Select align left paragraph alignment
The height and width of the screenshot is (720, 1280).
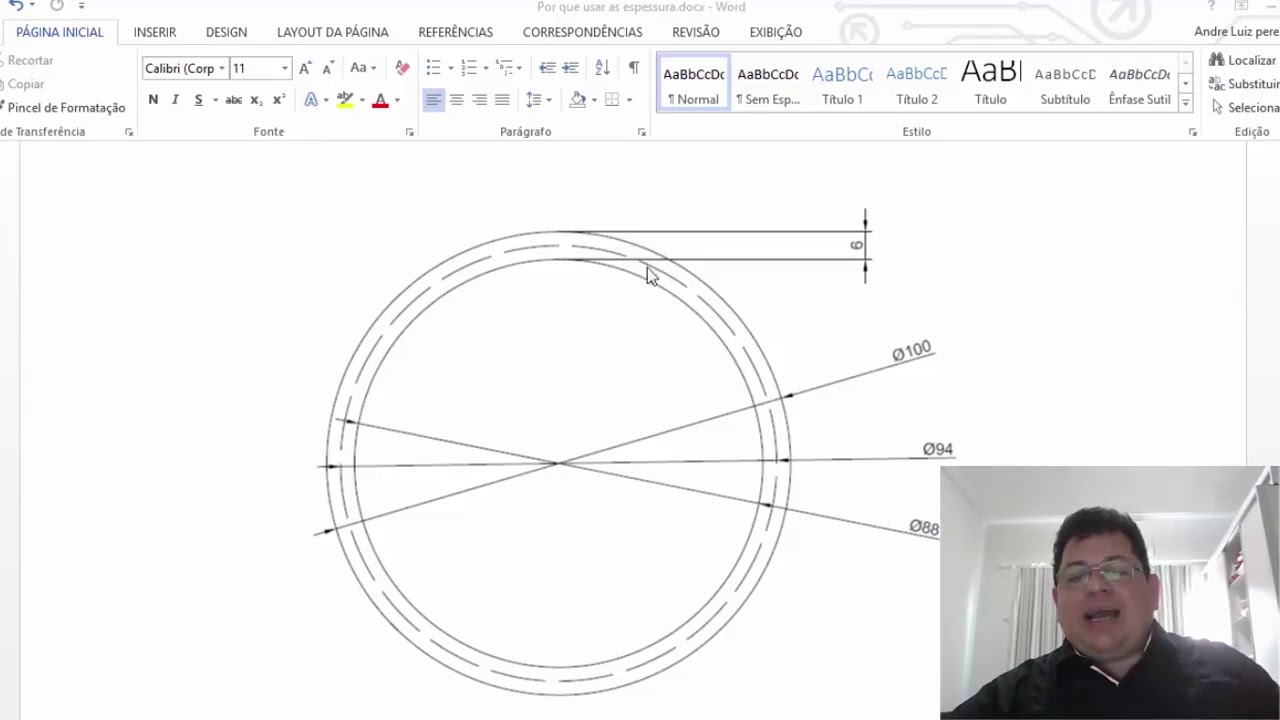point(433,99)
